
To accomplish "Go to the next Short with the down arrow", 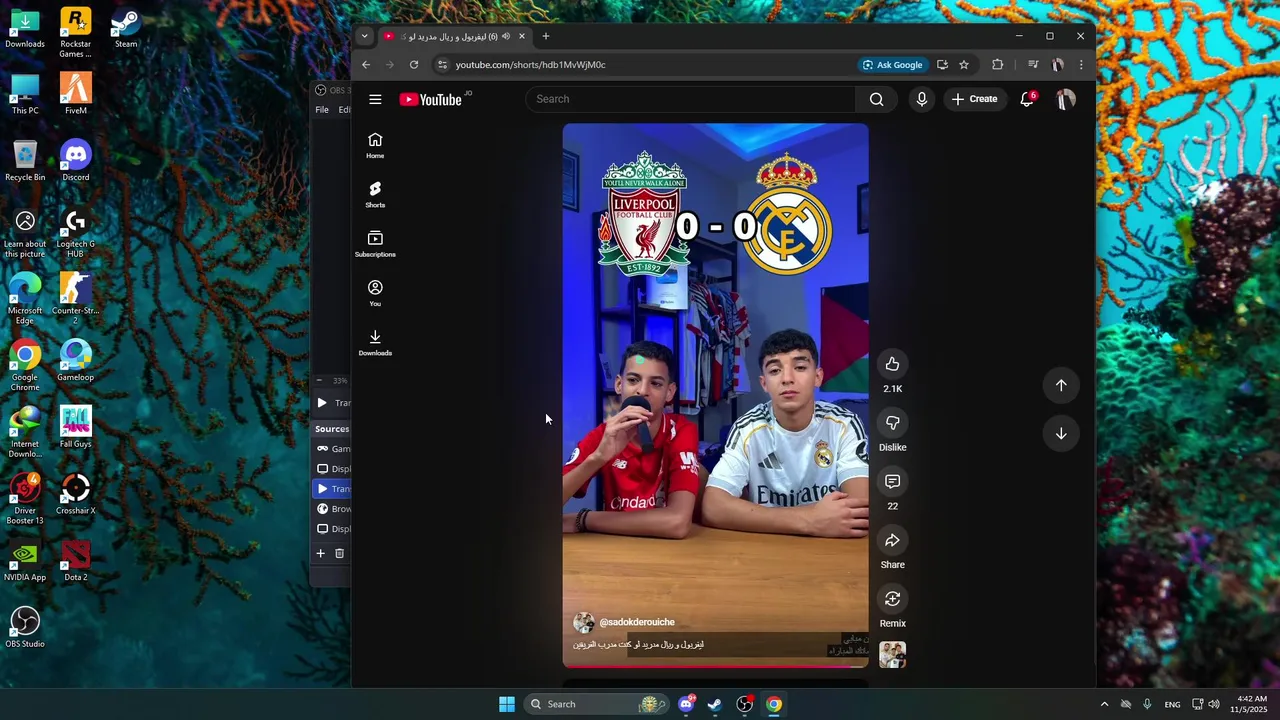I will click(1061, 434).
